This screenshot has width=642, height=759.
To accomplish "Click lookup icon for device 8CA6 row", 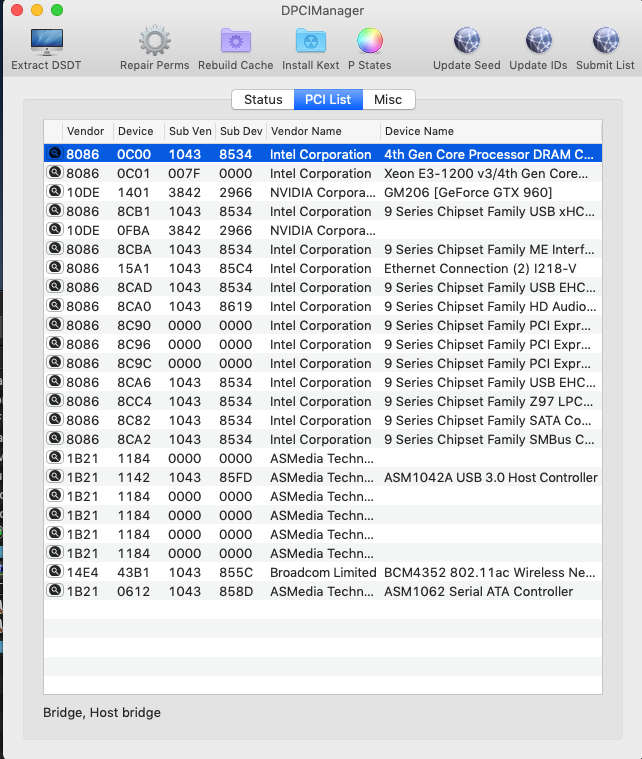I will pos(55,381).
